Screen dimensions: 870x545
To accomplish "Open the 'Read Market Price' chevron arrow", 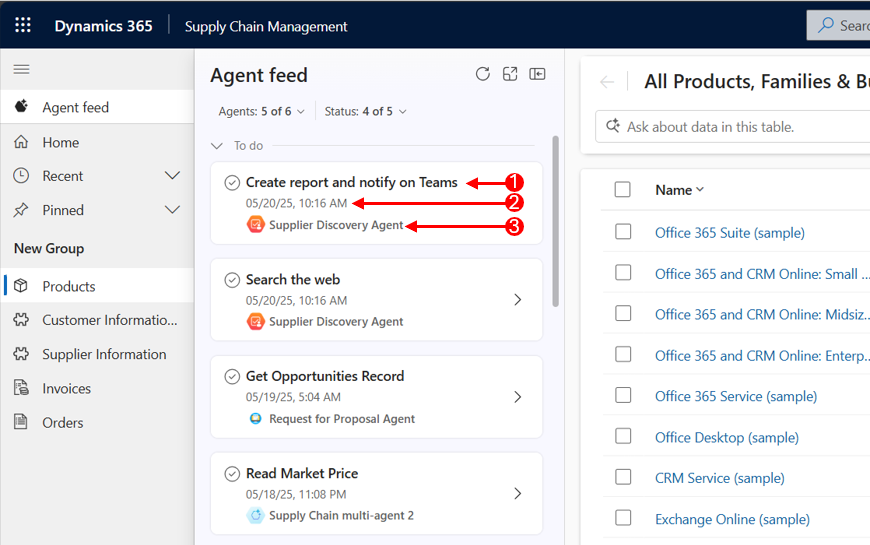I will 518,493.
